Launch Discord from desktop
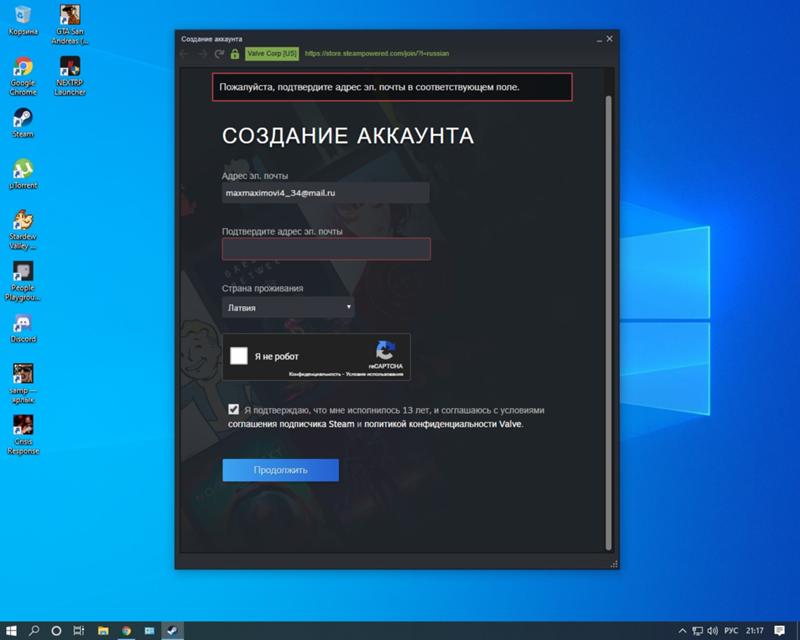The image size is (800, 640). coord(23,328)
